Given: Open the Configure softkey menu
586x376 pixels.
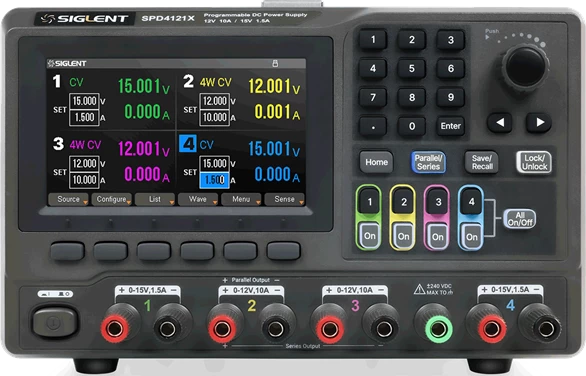Looking at the screenshot, I should pyautogui.click(x=112, y=200).
